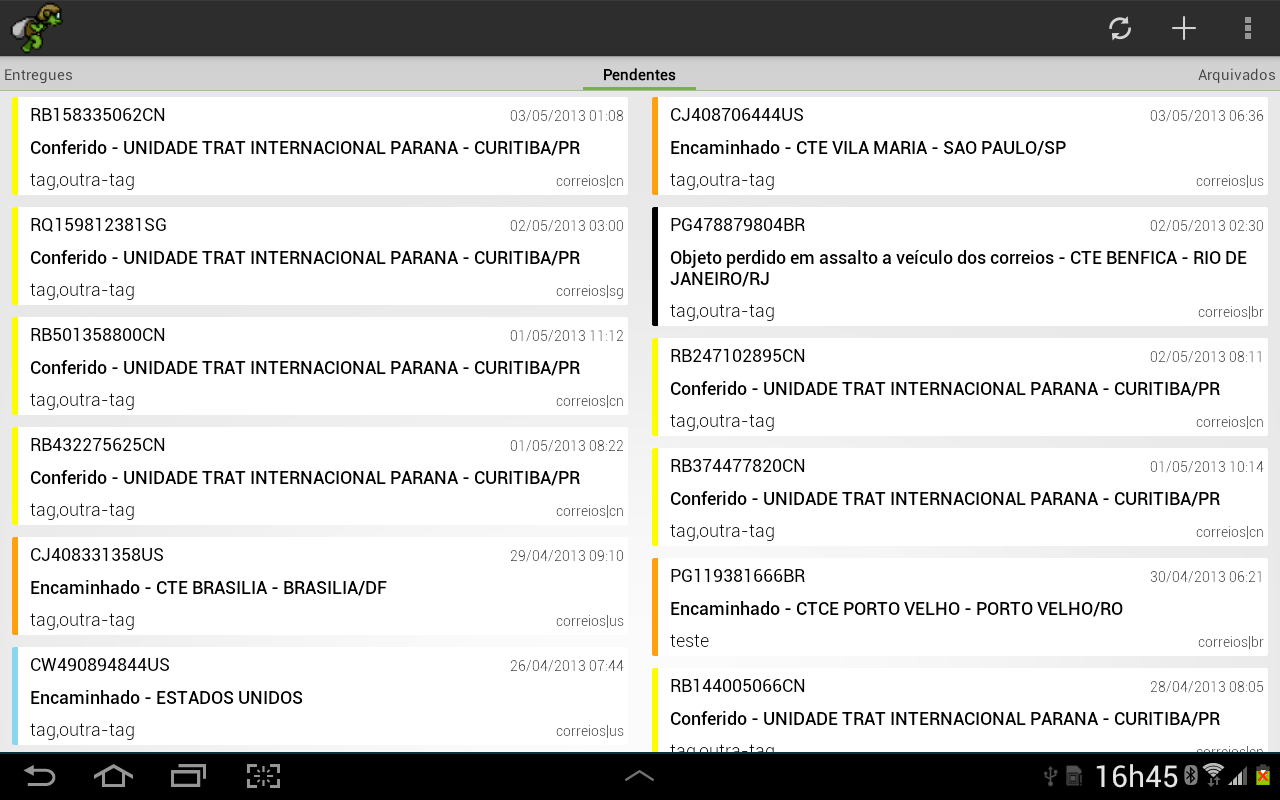
Task: Tap the Wi-Fi signal icon
Action: point(1213,775)
